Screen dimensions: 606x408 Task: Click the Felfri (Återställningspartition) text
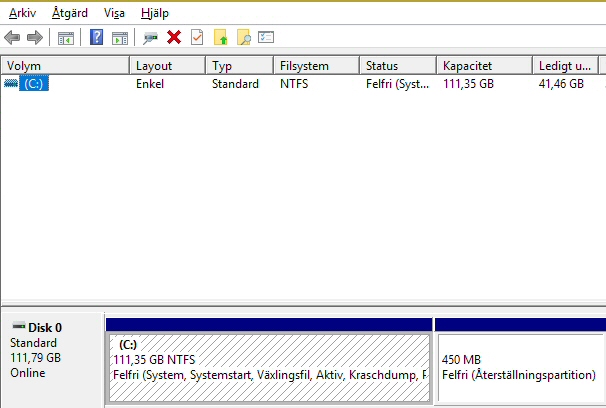click(519, 375)
